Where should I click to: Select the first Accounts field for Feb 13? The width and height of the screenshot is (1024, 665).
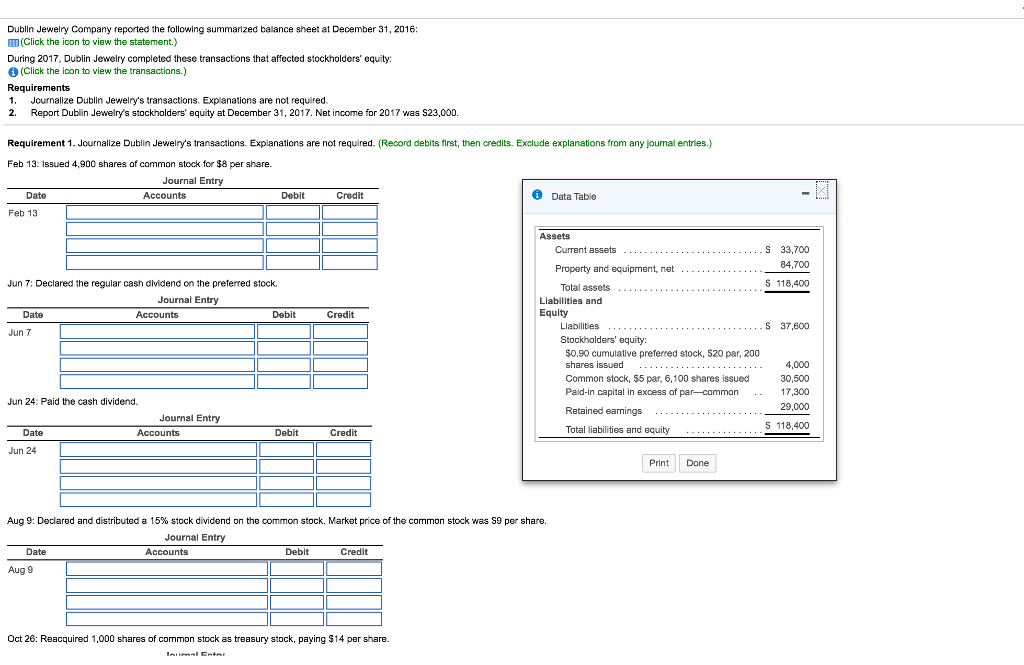tap(165, 212)
